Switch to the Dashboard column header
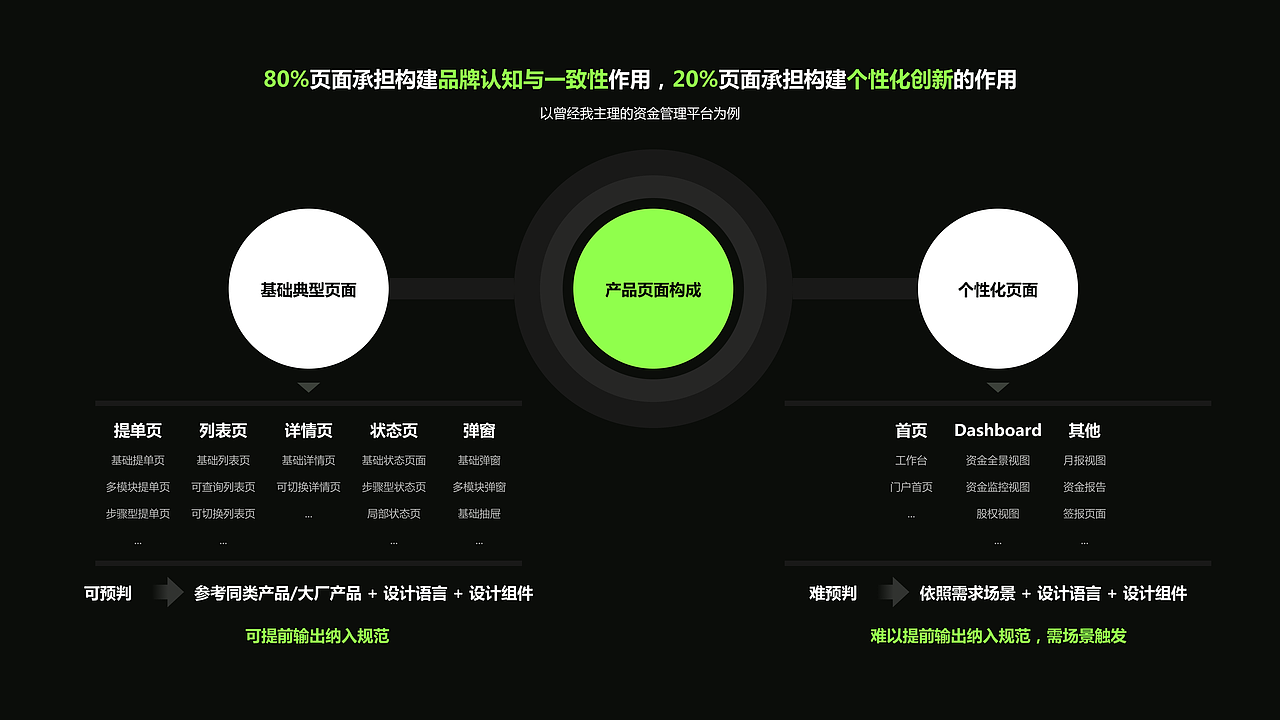Viewport: 1280px width, 720px height. click(x=997, y=430)
